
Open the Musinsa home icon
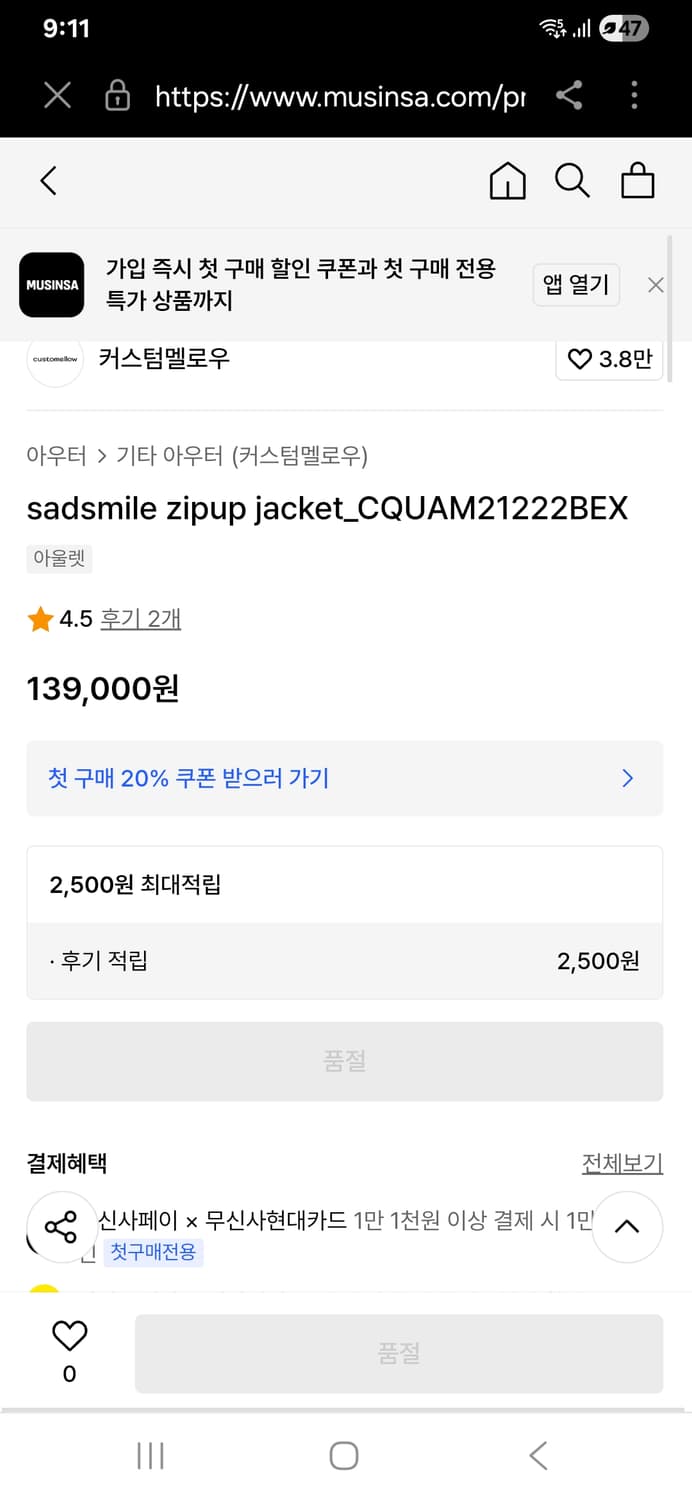(x=507, y=181)
